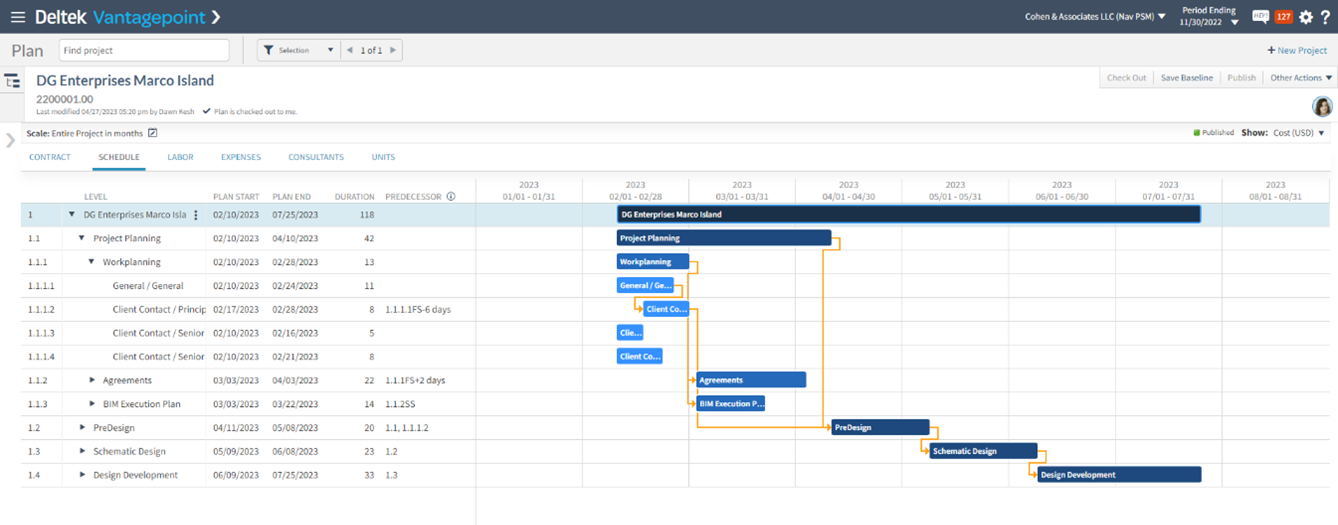Open the hamburger navigation menu
This screenshot has height=525, width=1338.
(x=17, y=17)
